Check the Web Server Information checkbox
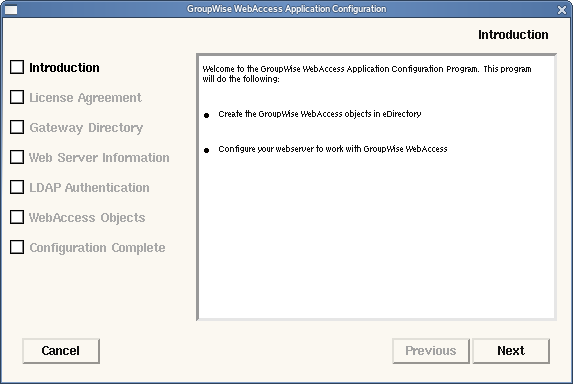This screenshot has width=575, height=385. coord(17,157)
